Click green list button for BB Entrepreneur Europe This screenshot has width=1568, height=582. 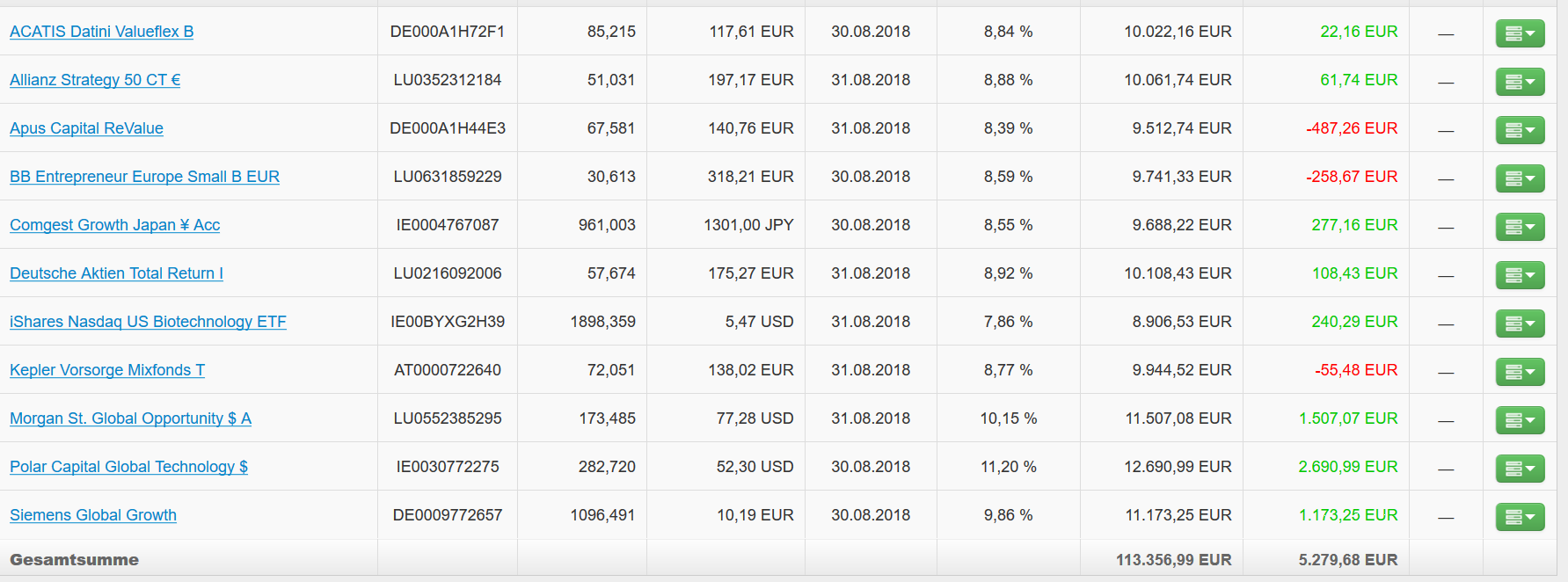1520,178
